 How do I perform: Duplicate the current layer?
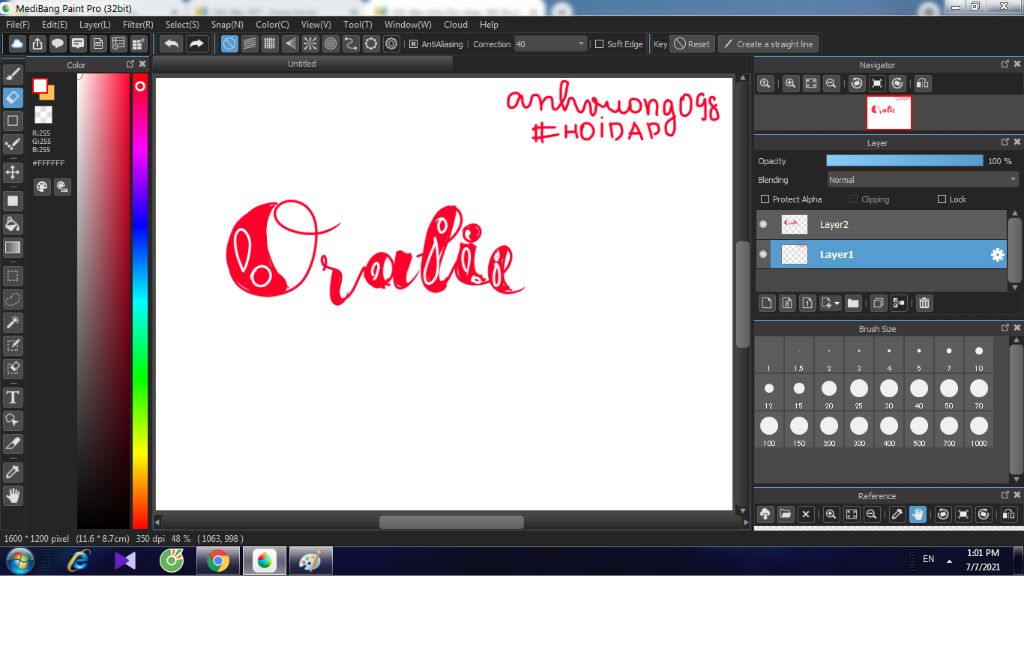(x=878, y=303)
